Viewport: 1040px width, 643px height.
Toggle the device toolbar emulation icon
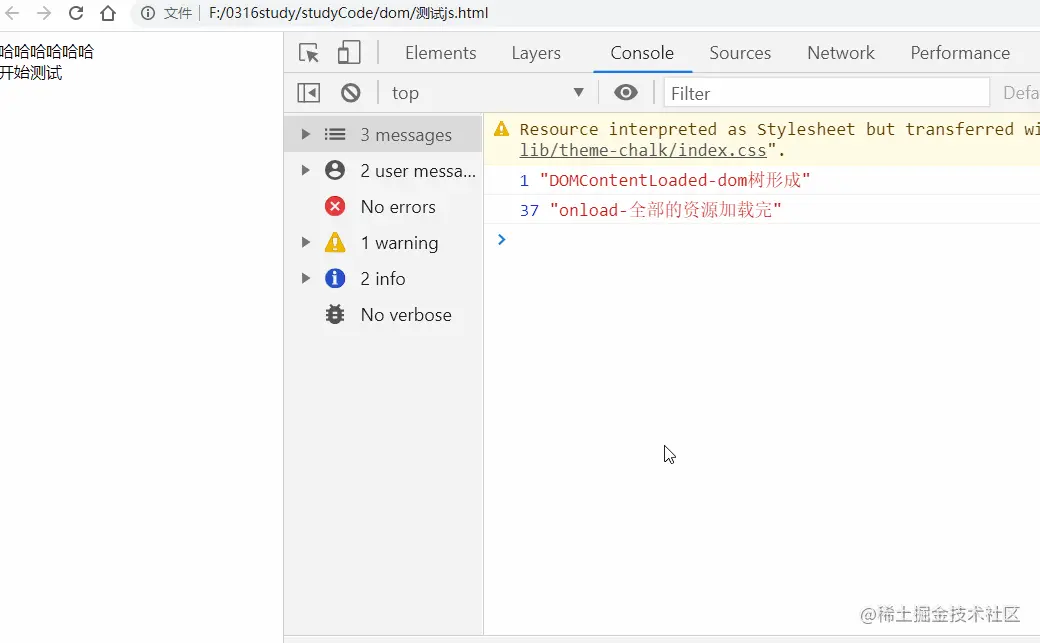[347, 52]
